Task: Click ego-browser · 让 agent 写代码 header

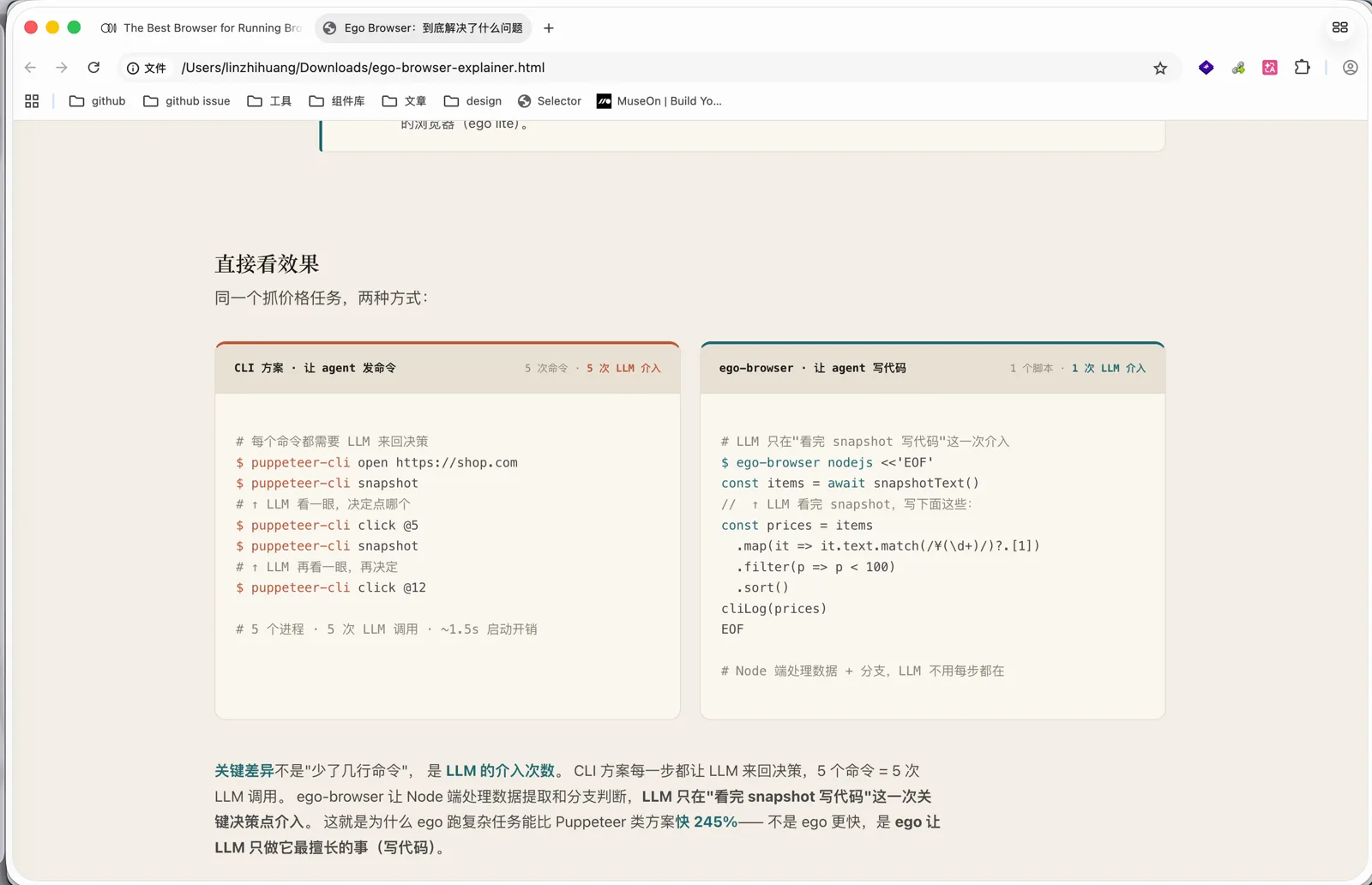Action: [812, 368]
